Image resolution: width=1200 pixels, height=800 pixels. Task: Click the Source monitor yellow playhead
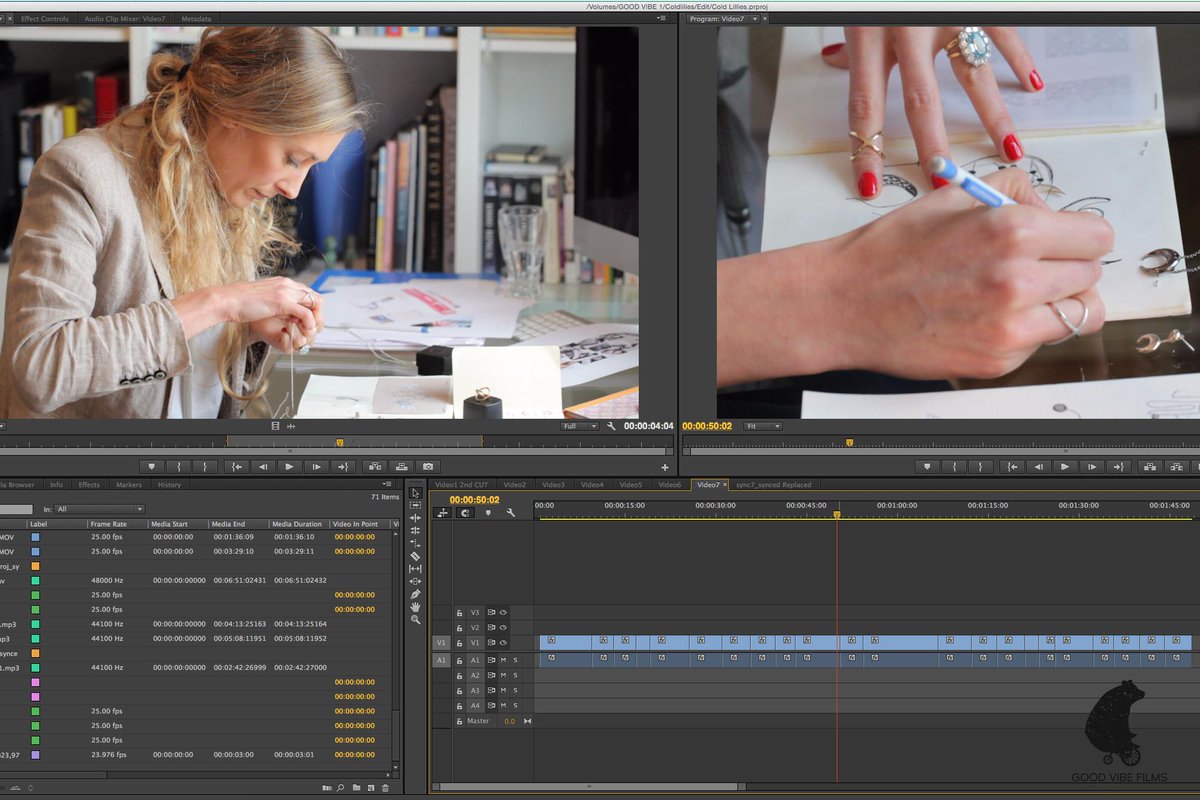(340, 442)
